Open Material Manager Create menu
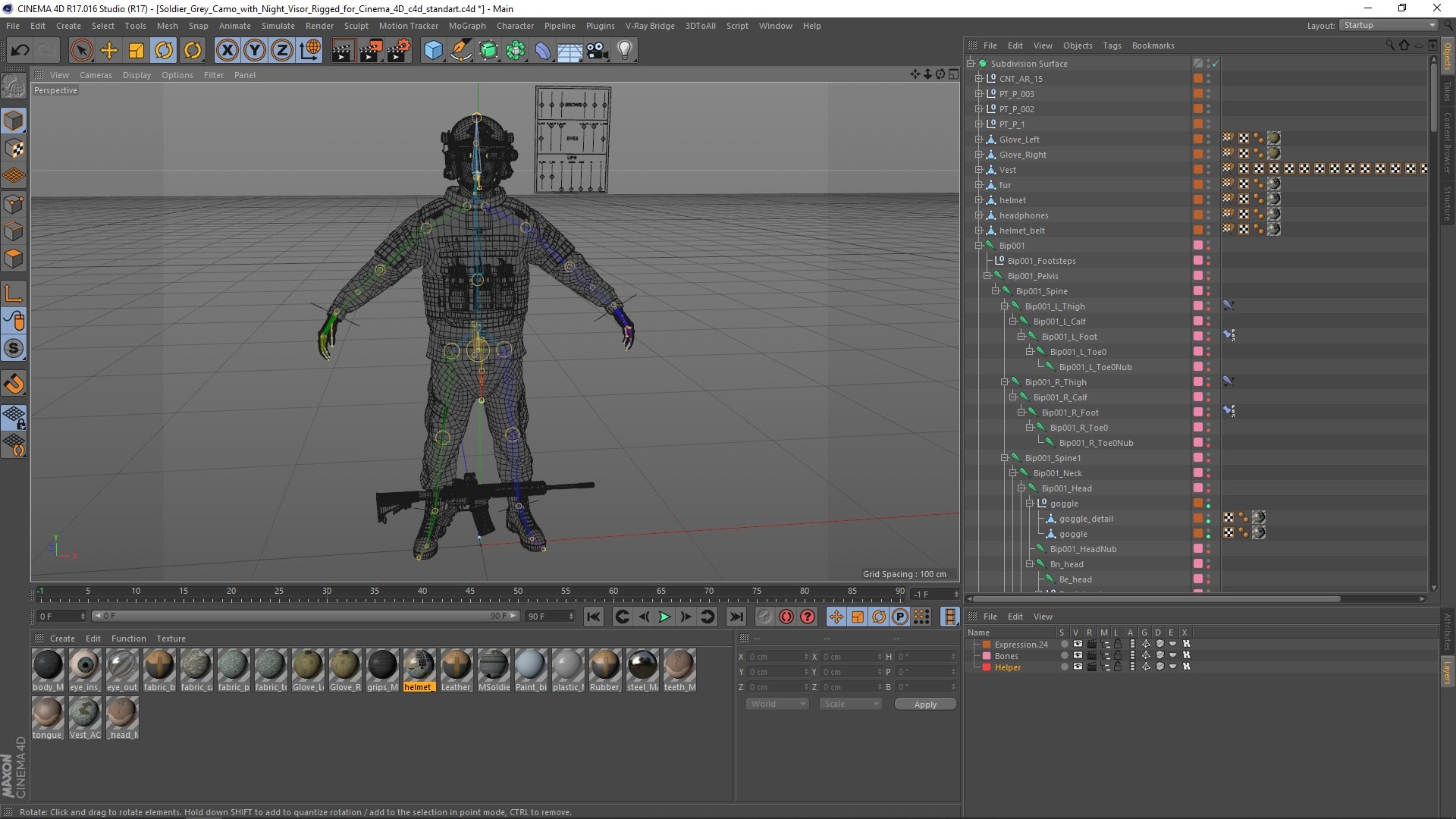Image resolution: width=1456 pixels, height=819 pixels. pos(62,639)
